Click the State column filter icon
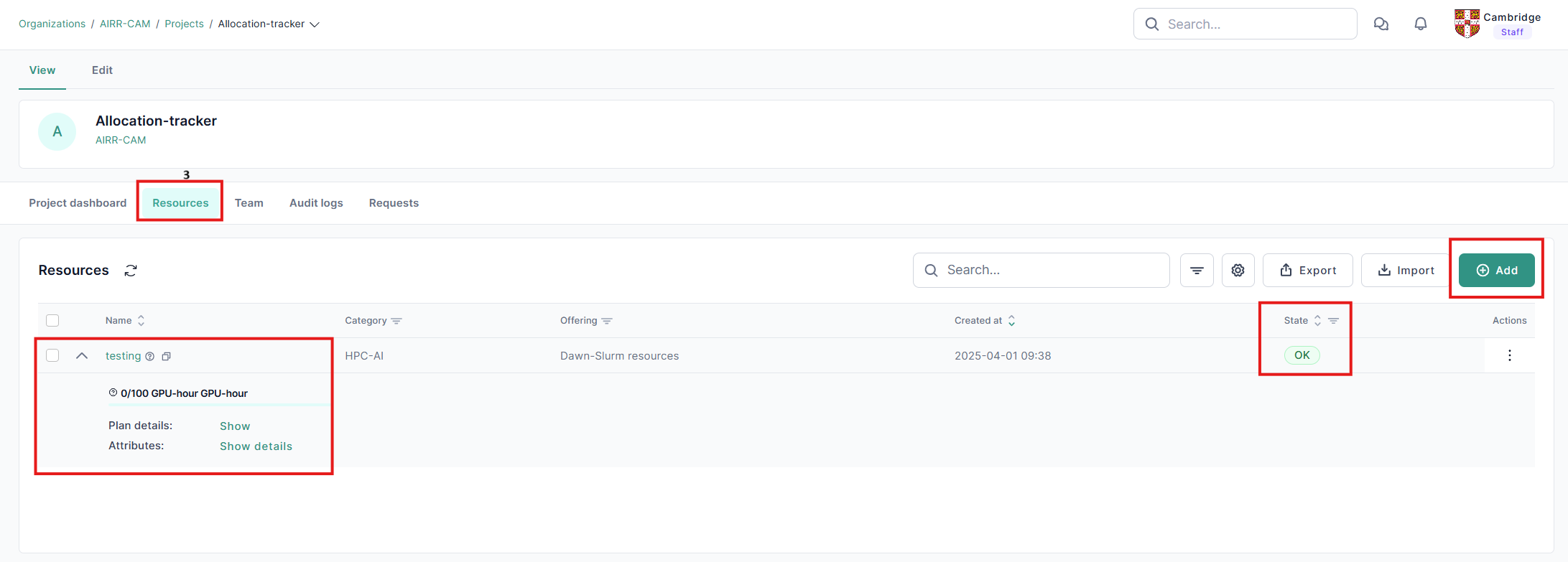The width and height of the screenshot is (1568, 562). coord(1333,321)
